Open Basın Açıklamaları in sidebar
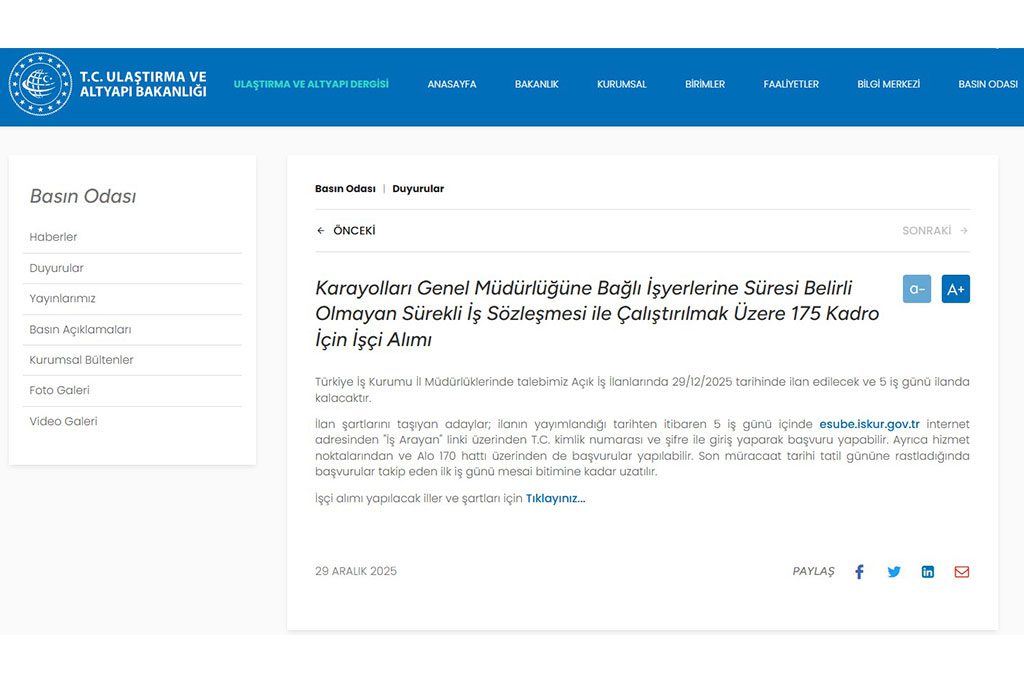 [x=80, y=330]
